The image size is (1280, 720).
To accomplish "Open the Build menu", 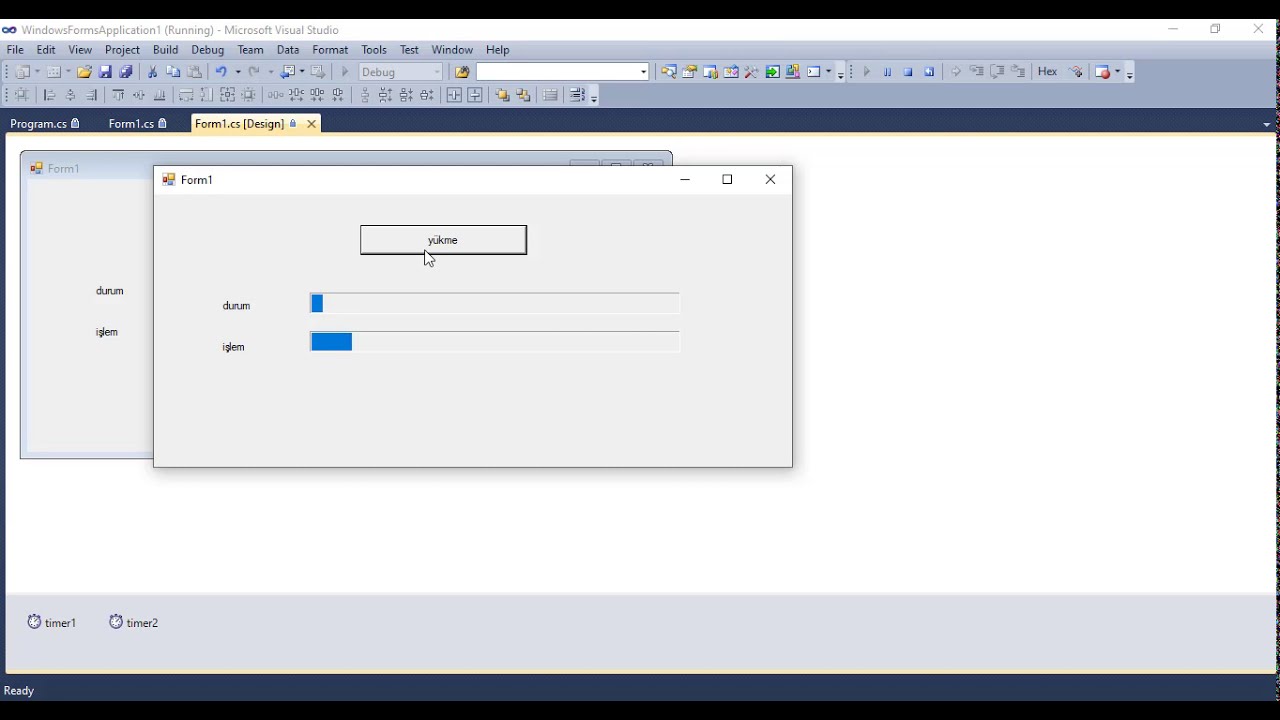I will pos(166,50).
